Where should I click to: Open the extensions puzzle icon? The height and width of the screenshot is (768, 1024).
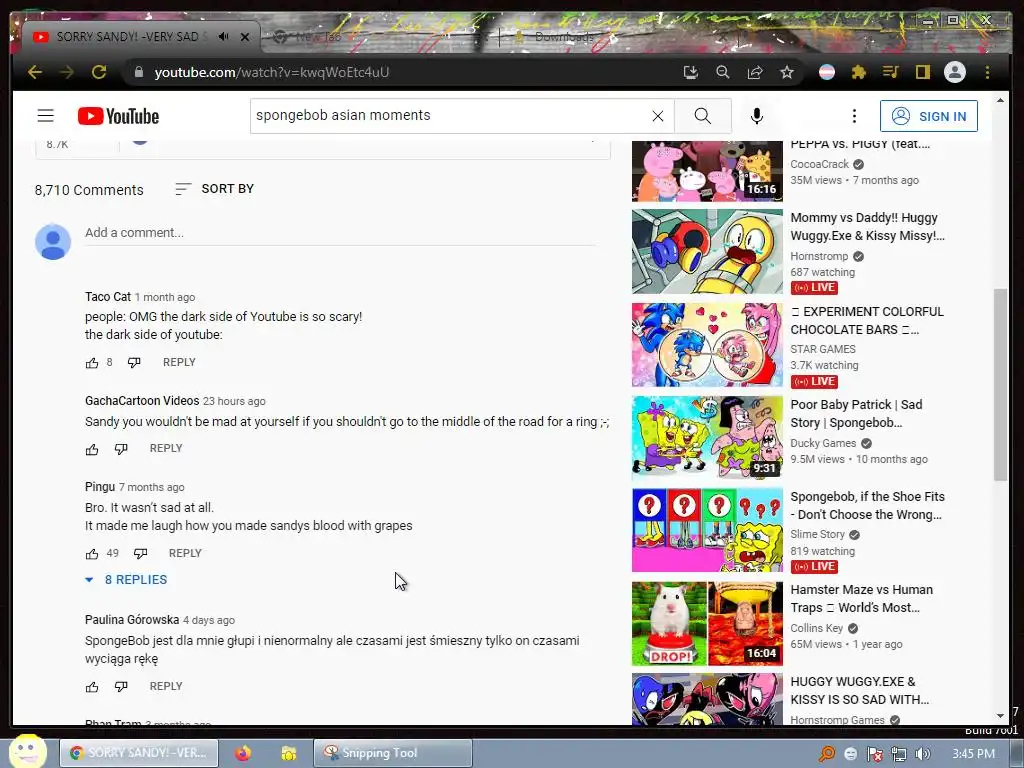click(859, 72)
